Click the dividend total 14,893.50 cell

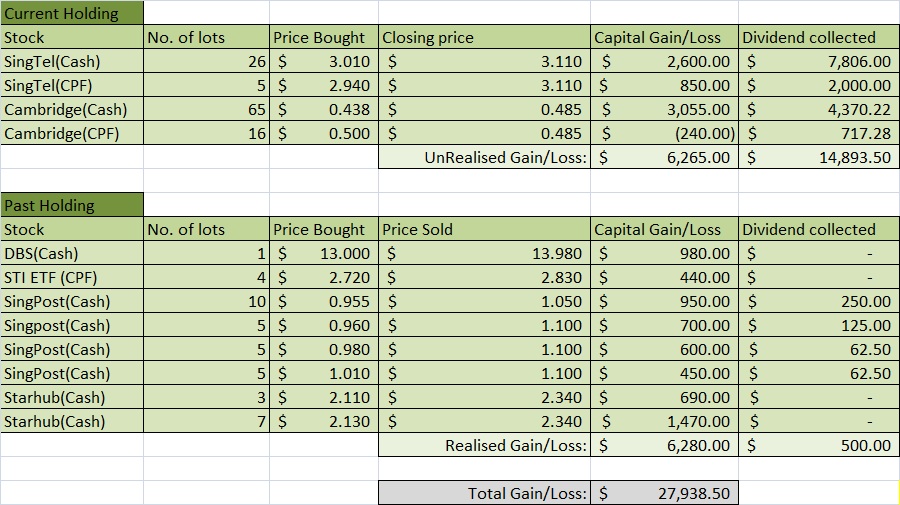tap(818, 158)
